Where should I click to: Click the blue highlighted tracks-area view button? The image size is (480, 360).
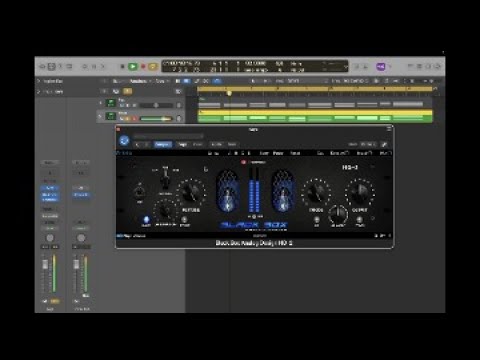click(186, 81)
